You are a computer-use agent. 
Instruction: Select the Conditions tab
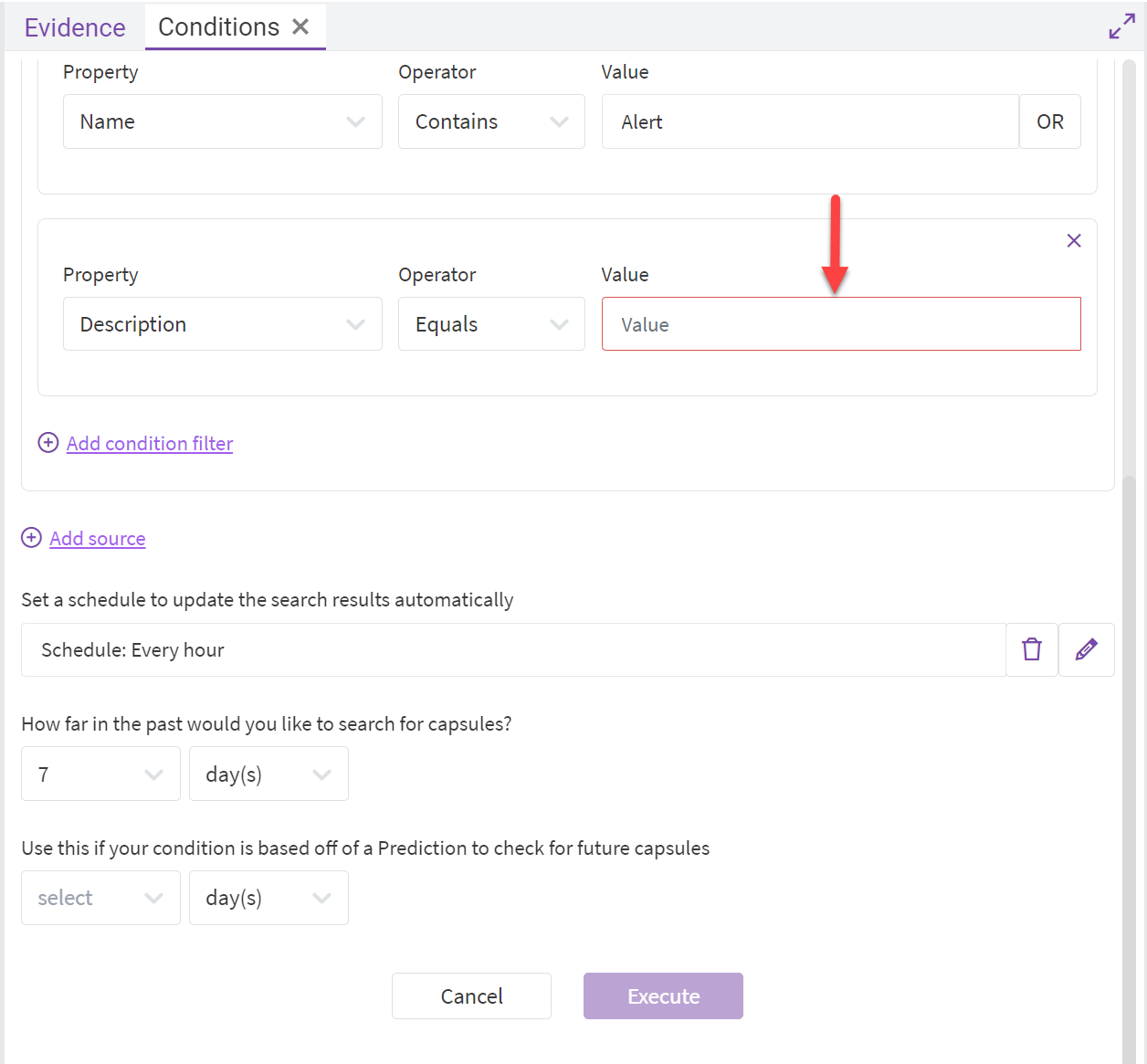(218, 27)
